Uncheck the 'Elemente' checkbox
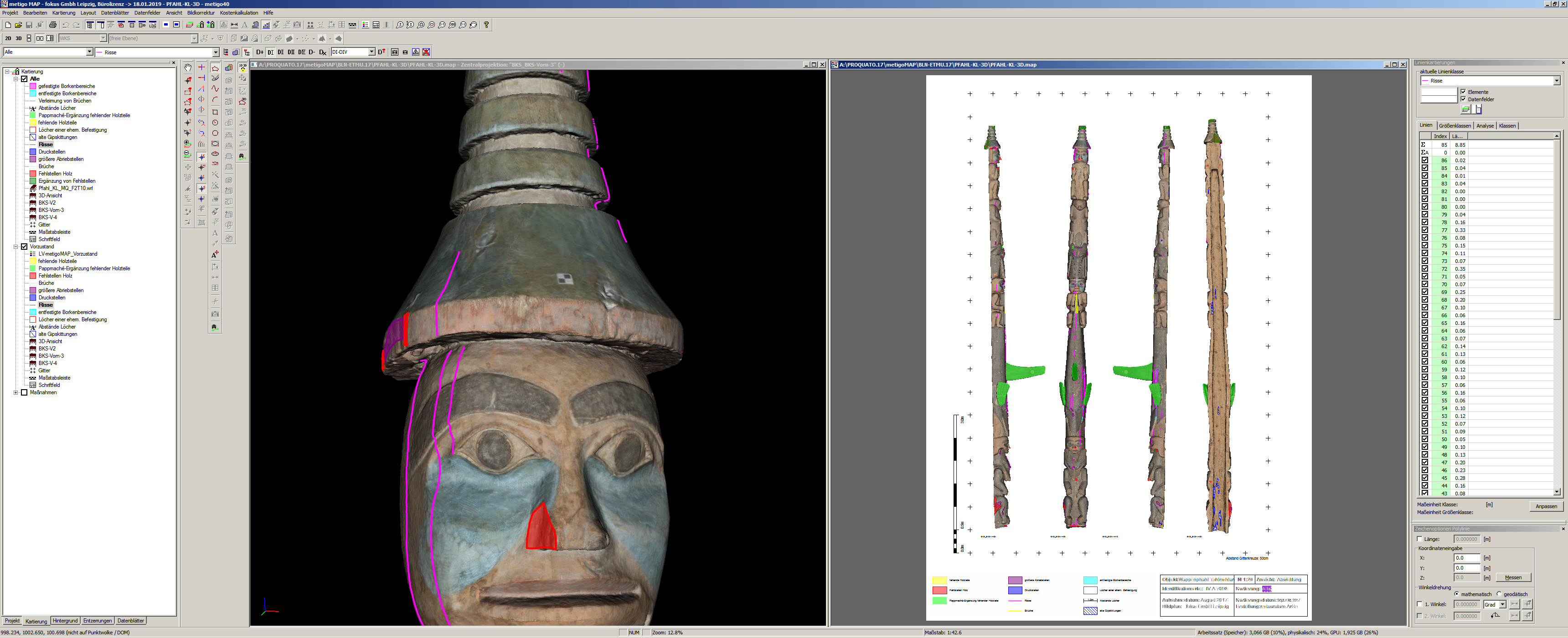This screenshot has height=638, width=1568. click(x=1463, y=92)
